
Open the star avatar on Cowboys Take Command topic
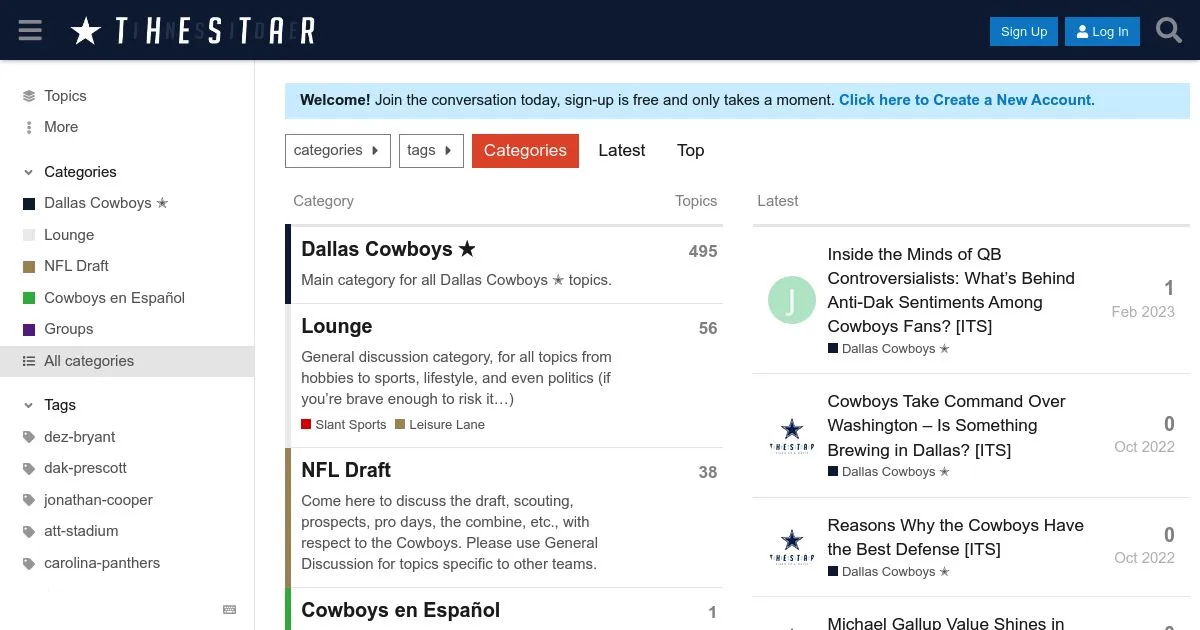coord(792,435)
